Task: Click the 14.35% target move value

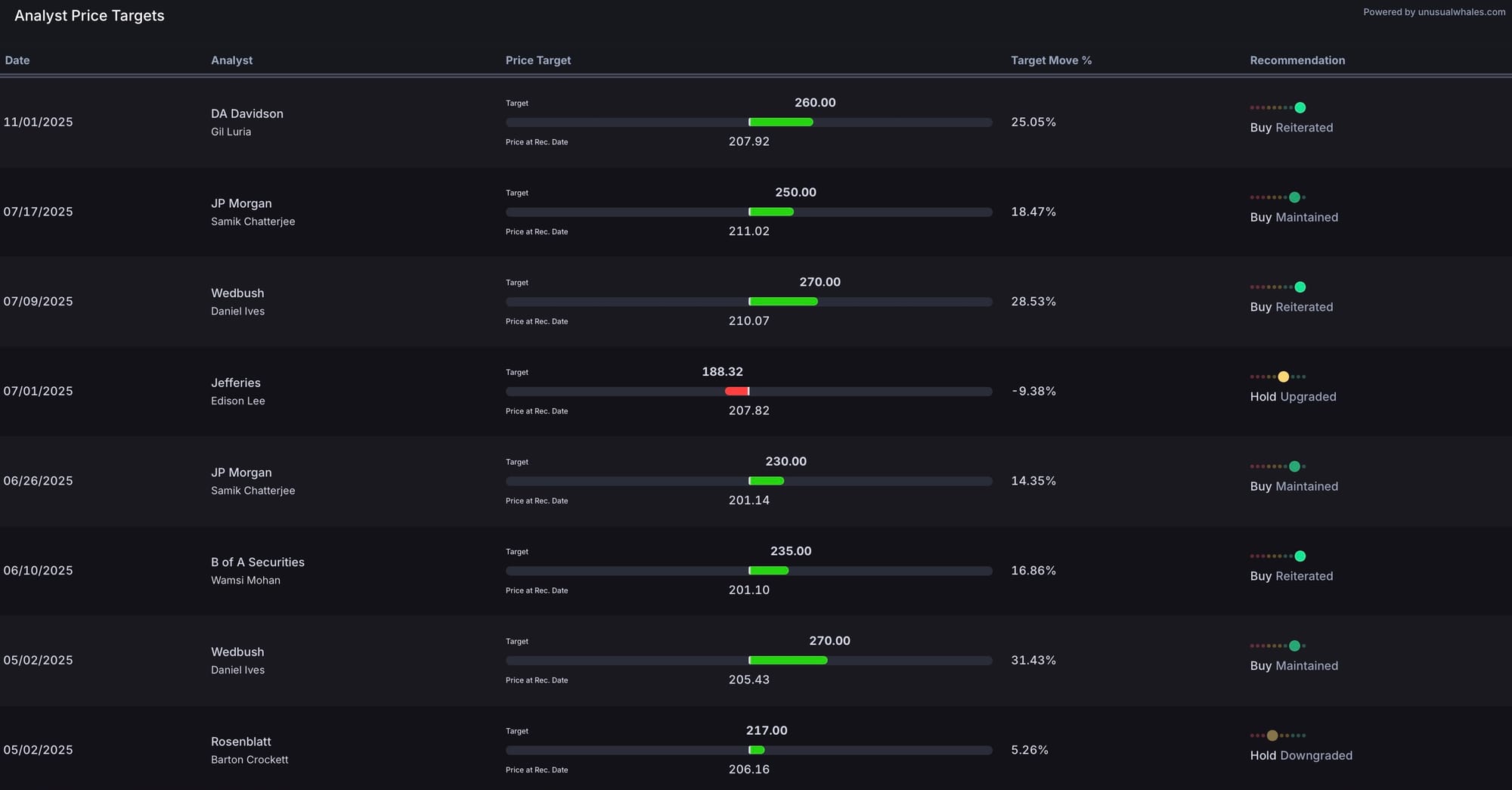Action: click(1033, 482)
